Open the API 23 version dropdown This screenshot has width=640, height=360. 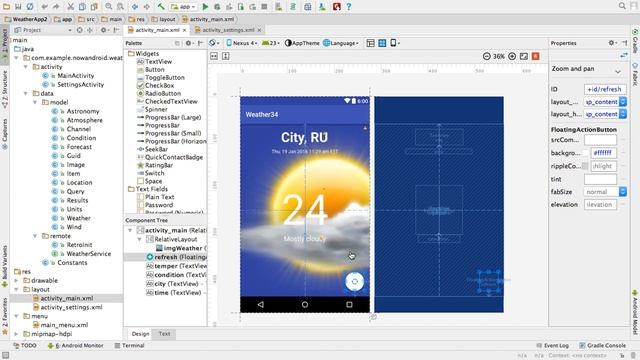[x=270, y=43]
